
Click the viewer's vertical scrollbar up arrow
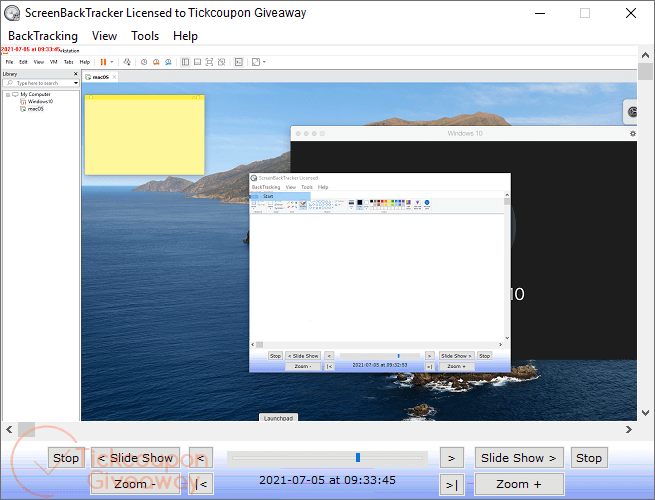click(645, 55)
